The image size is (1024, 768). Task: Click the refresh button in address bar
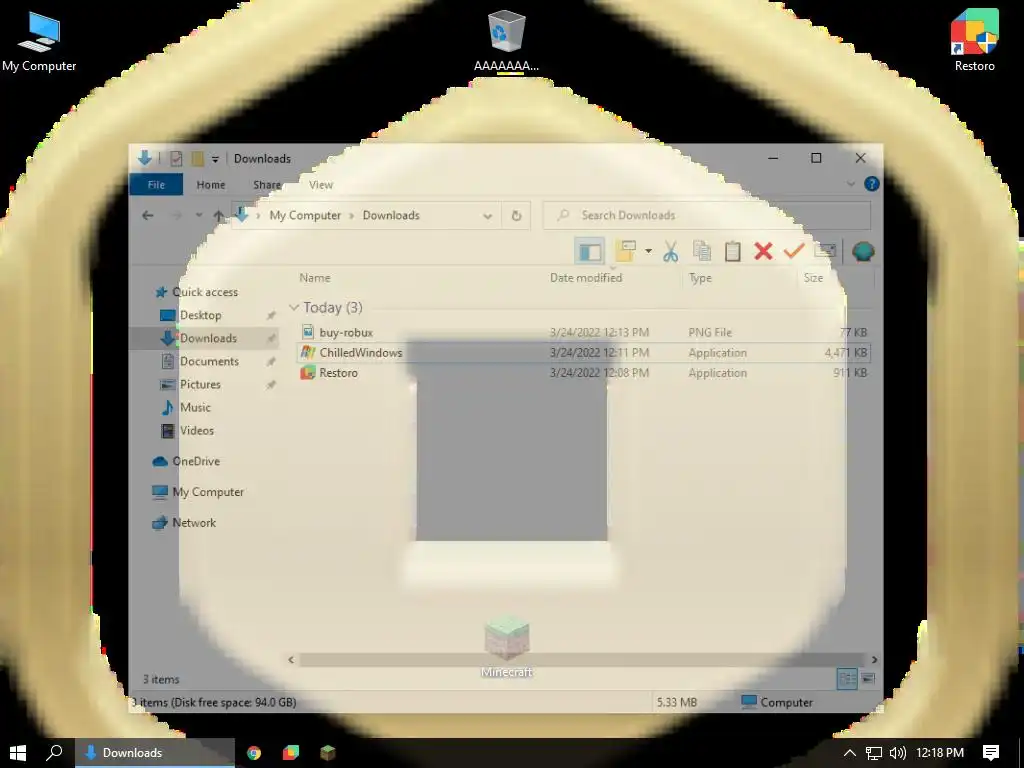click(x=517, y=216)
